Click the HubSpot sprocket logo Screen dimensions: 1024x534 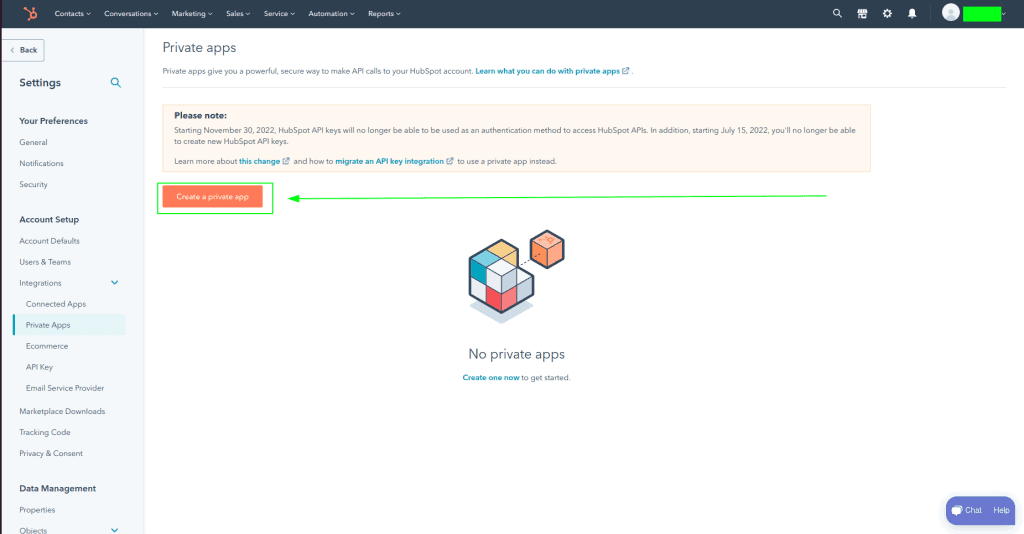point(30,13)
